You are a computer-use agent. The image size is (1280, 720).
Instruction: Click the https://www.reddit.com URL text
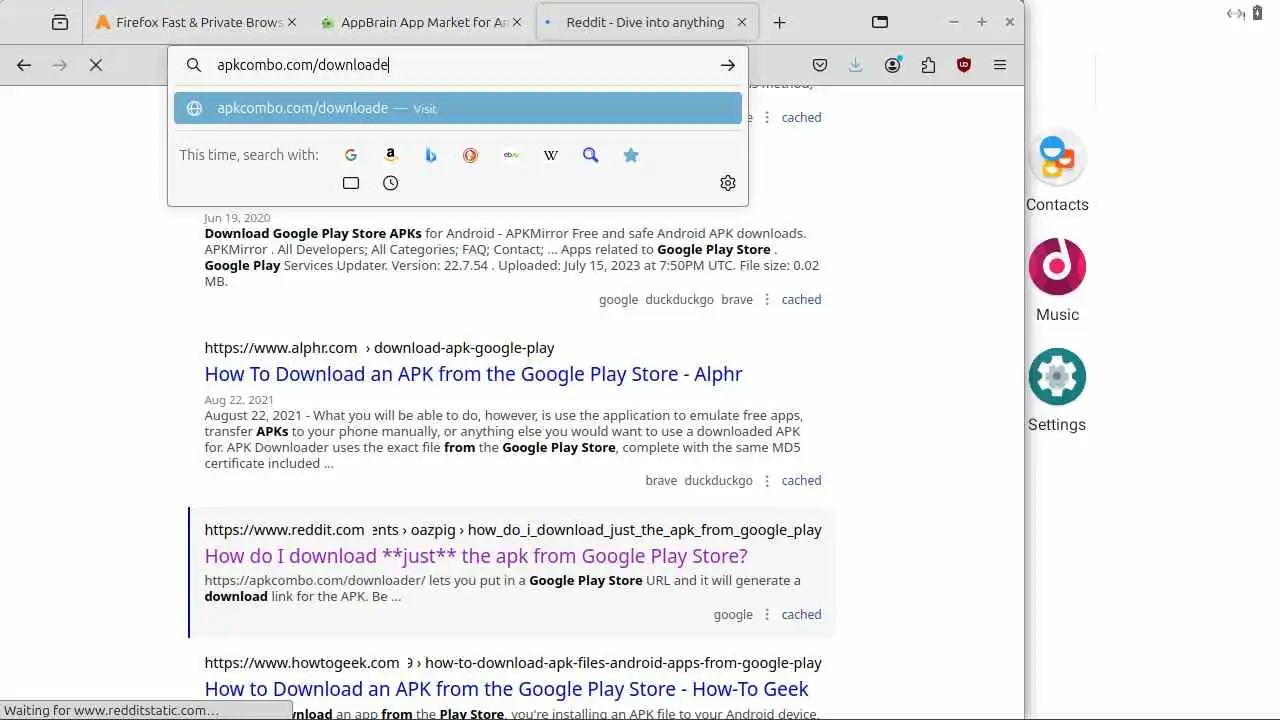(x=285, y=530)
